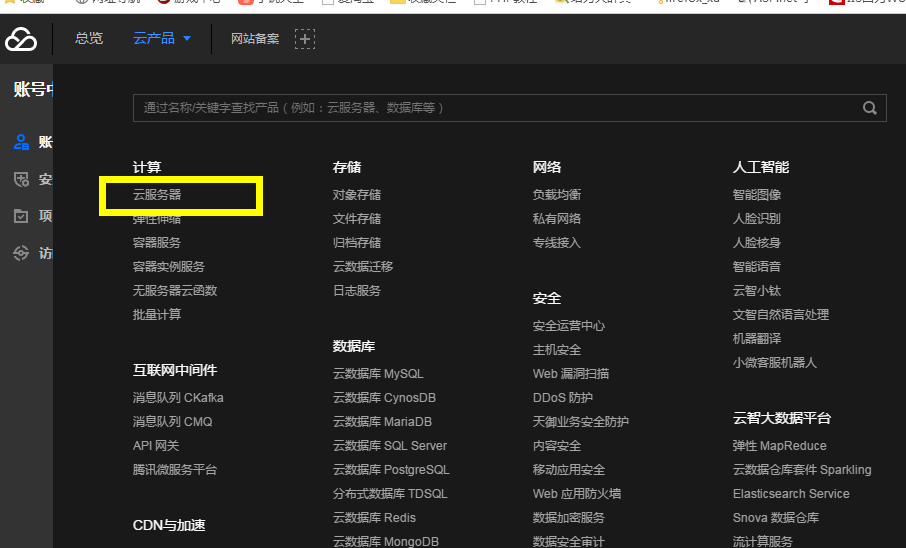Open the 总览 overview tab
906x548 pixels.
[x=89, y=39]
